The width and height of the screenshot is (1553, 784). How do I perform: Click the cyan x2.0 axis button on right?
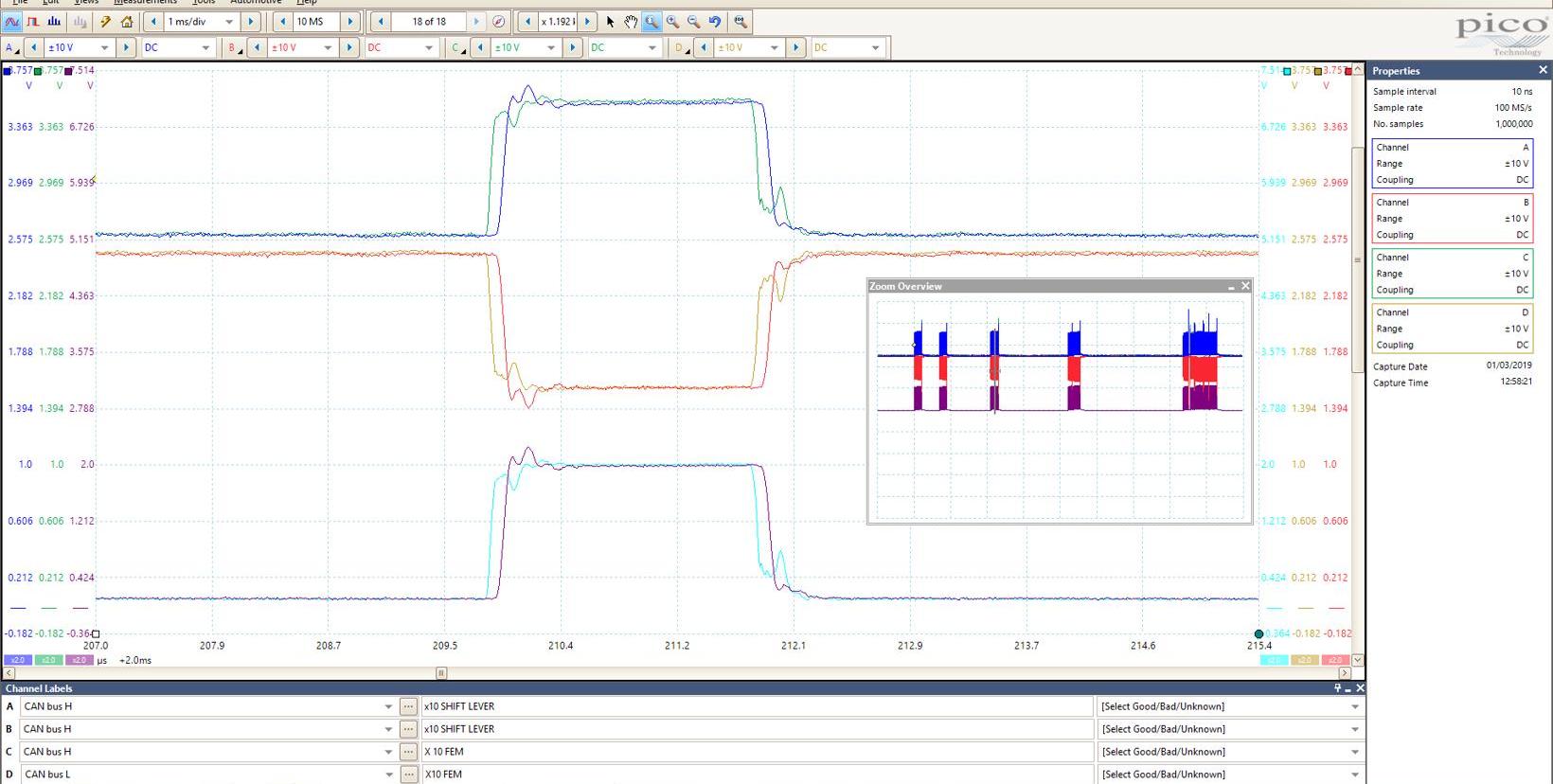(x=1274, y=660)
